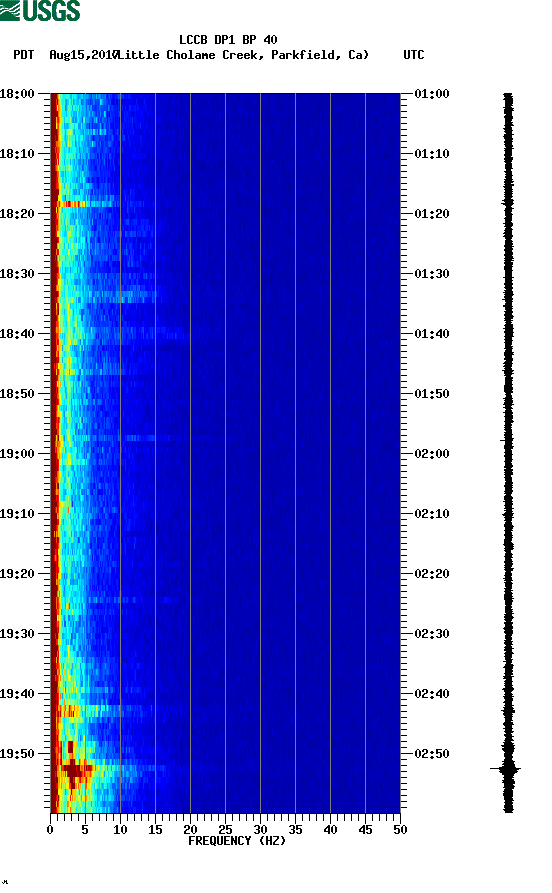Click the FREQUENCY (HZ) axis label

(x=237, y=841)
